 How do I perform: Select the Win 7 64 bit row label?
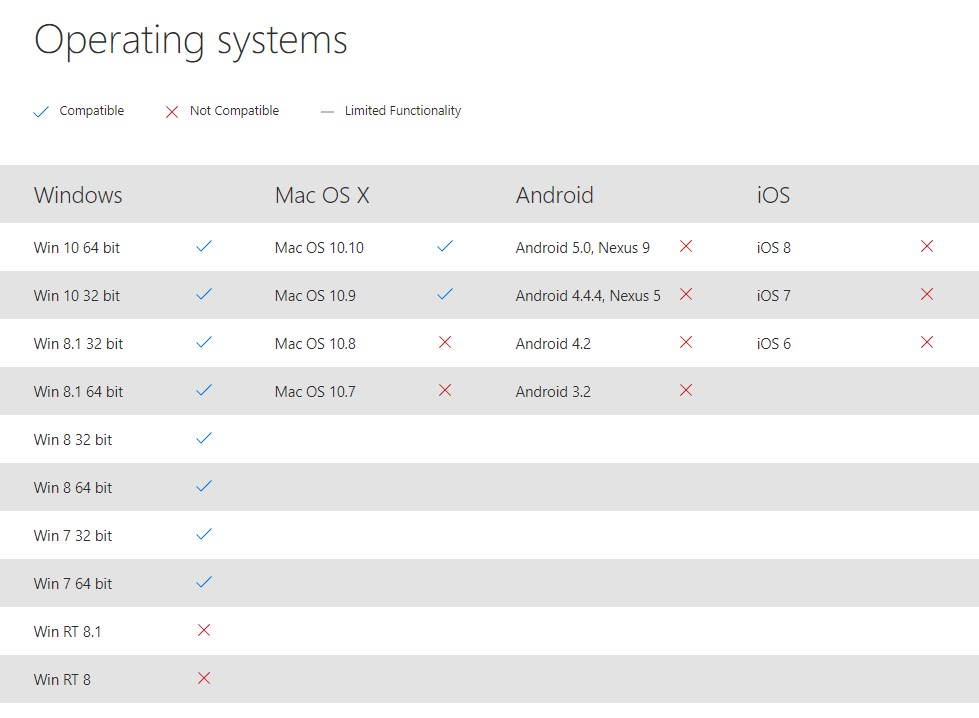tap(73, 584)
